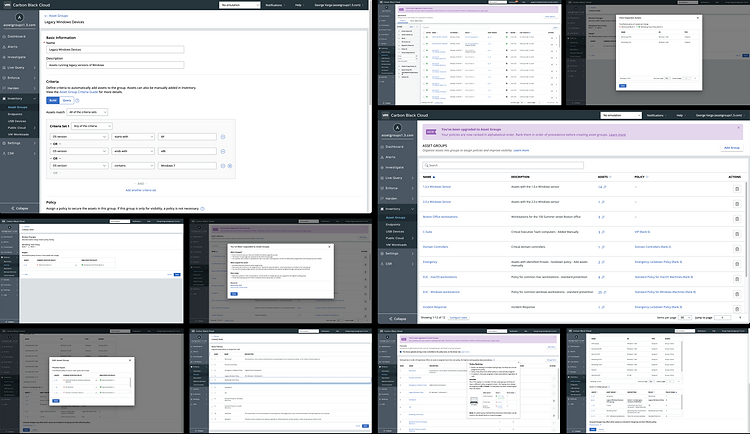Open the Help menu in the Legacy Windows Devices window header

tap(299, 5)
